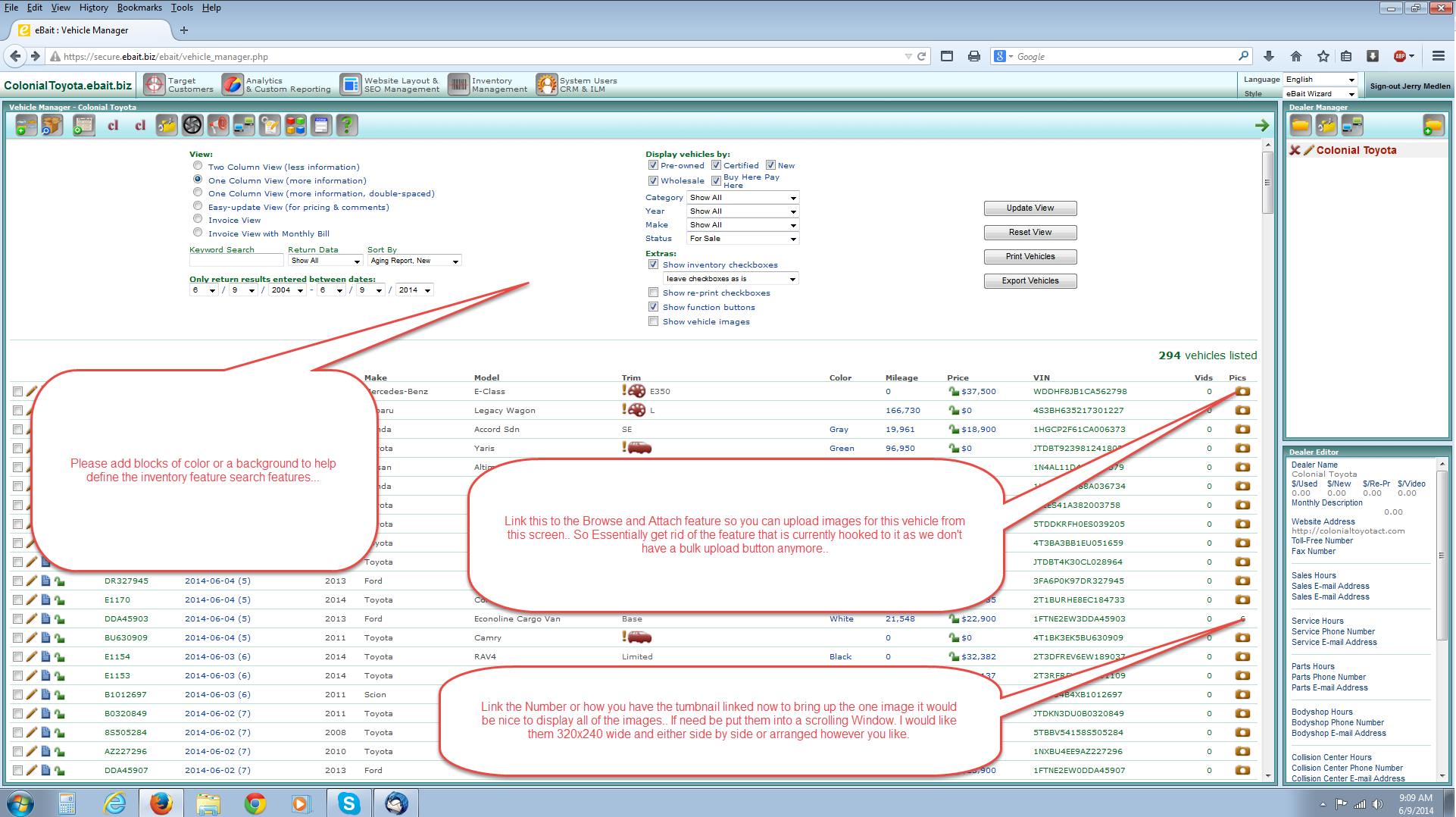Select Two Column View radio button
Screen dimensions: 1456x817
click(198, 166)
